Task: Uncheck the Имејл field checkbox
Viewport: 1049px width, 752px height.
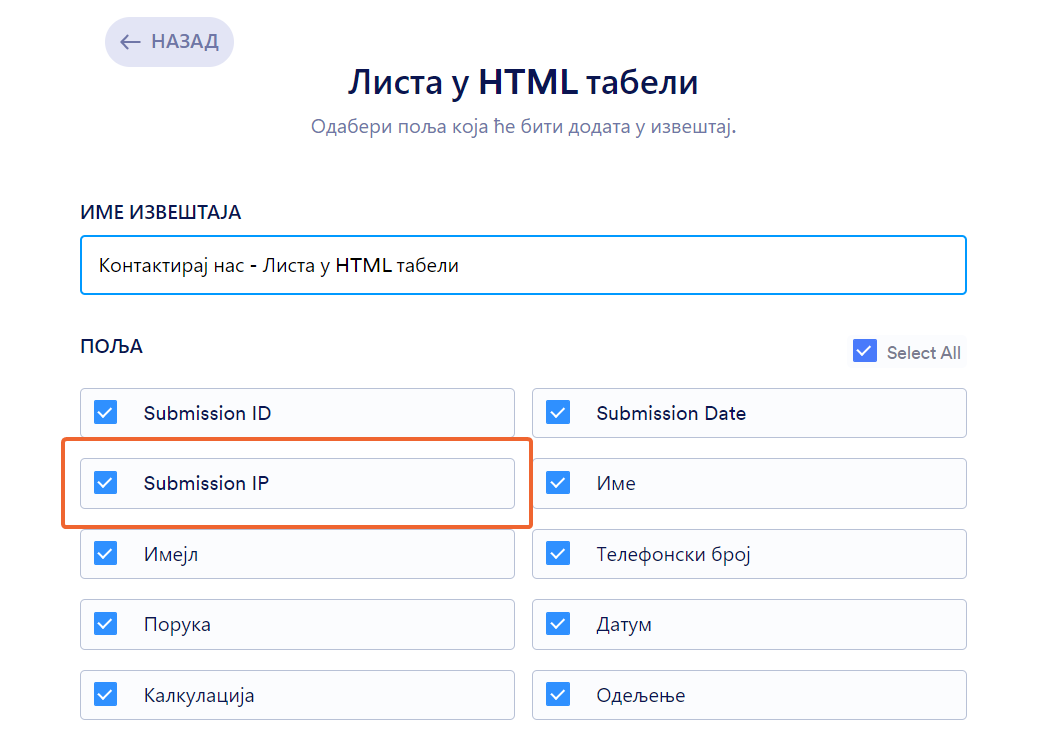Action: coord(106,554)
